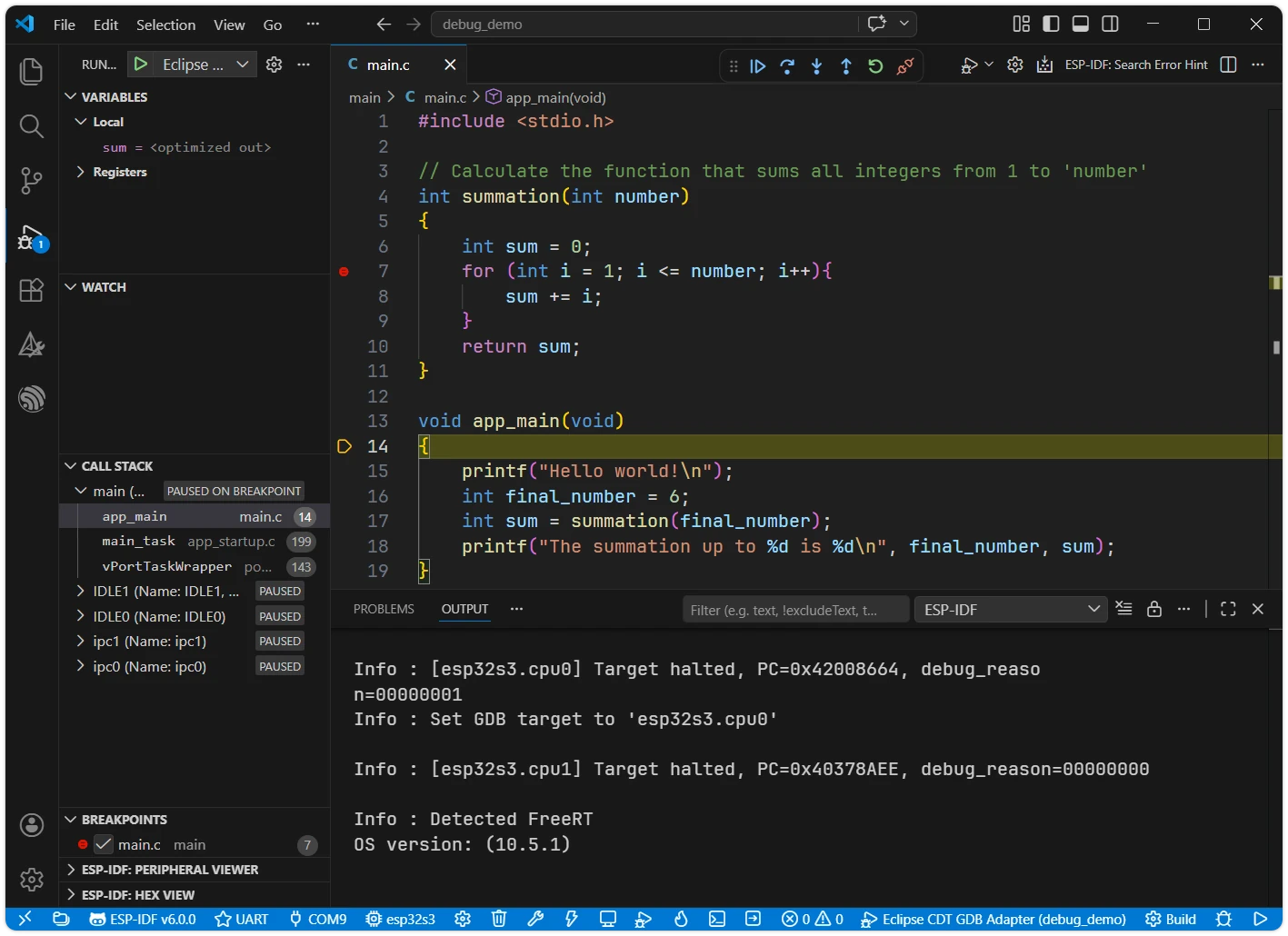Open launch configuration dropdown showing Eclipse
The width and height of the screenshot is (1288, 936).
point(205,64)
